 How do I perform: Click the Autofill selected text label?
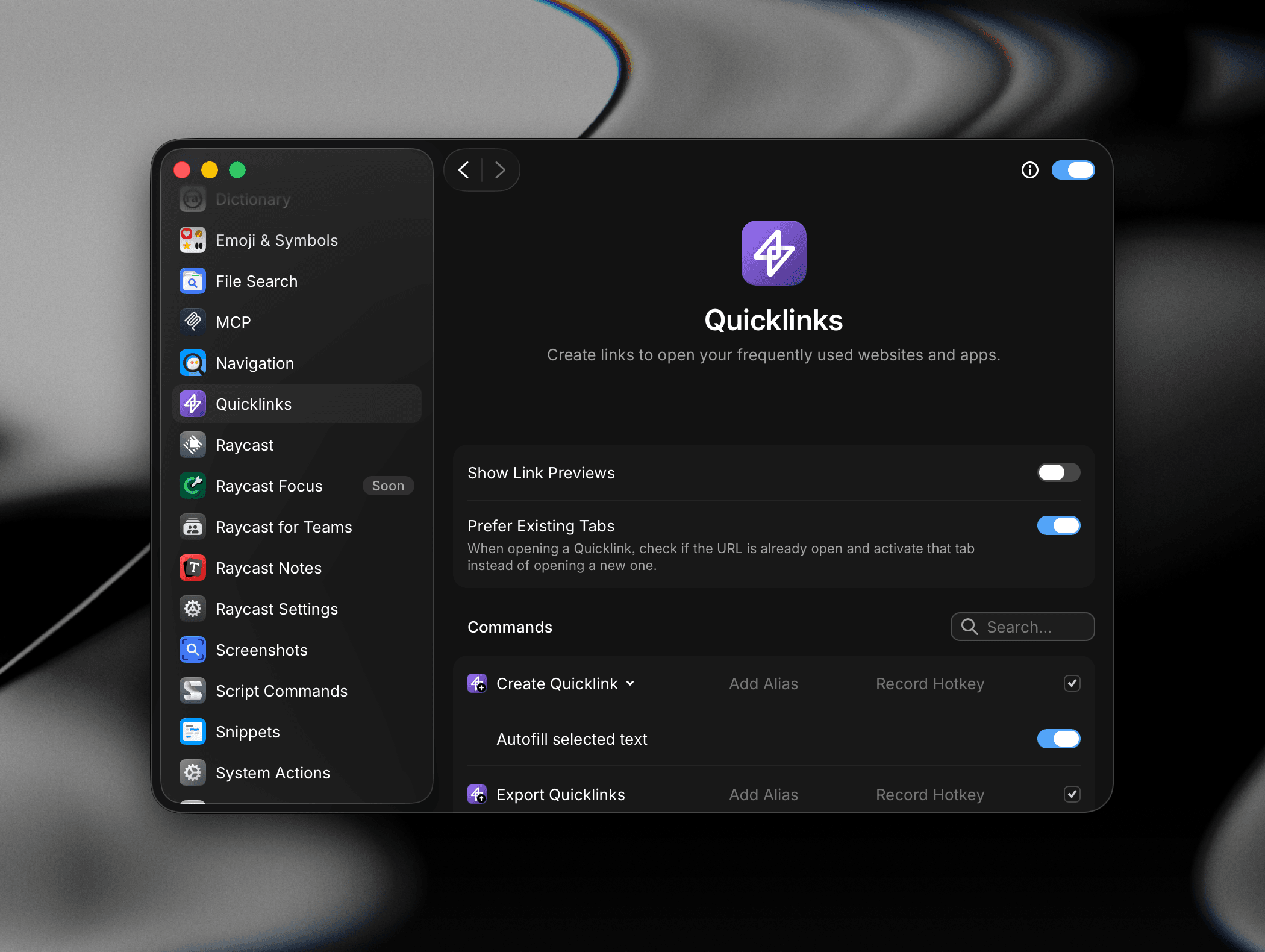[x=572, y=739]
